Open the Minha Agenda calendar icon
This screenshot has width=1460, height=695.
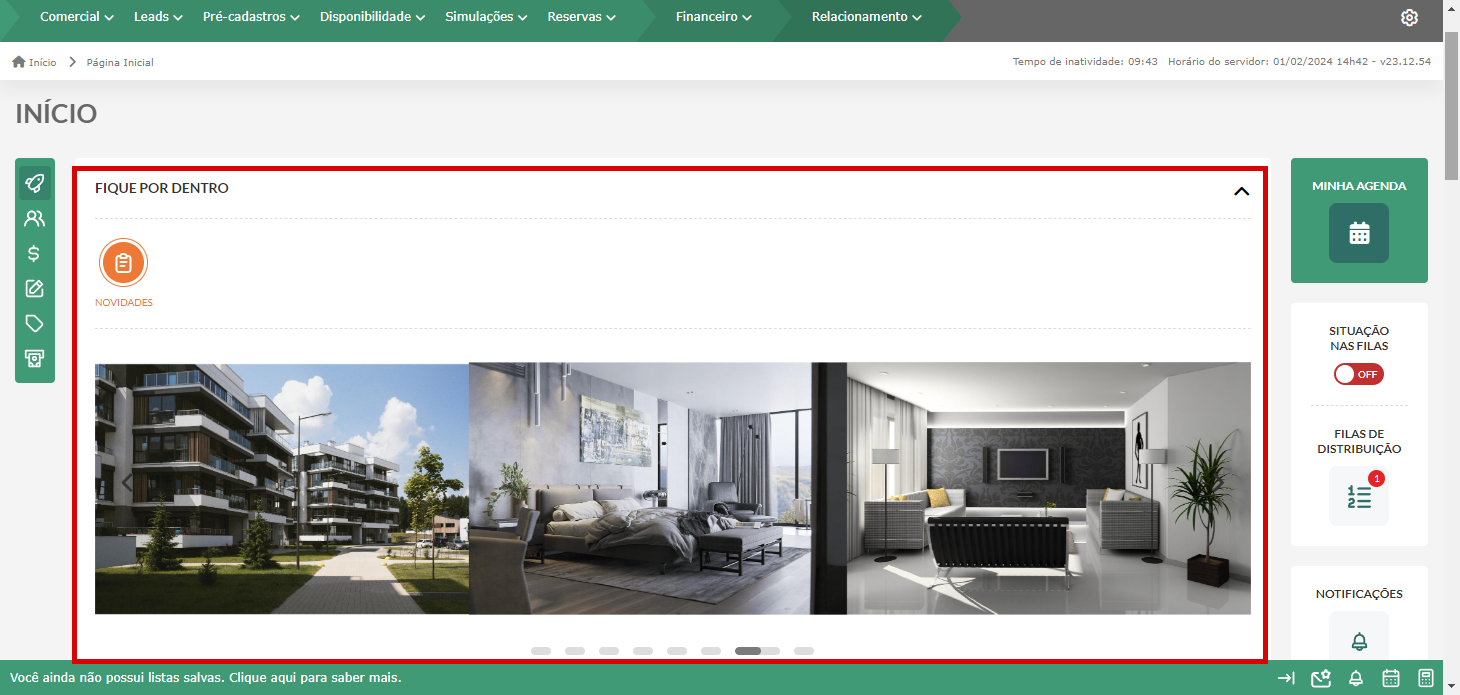(1359, 233)
